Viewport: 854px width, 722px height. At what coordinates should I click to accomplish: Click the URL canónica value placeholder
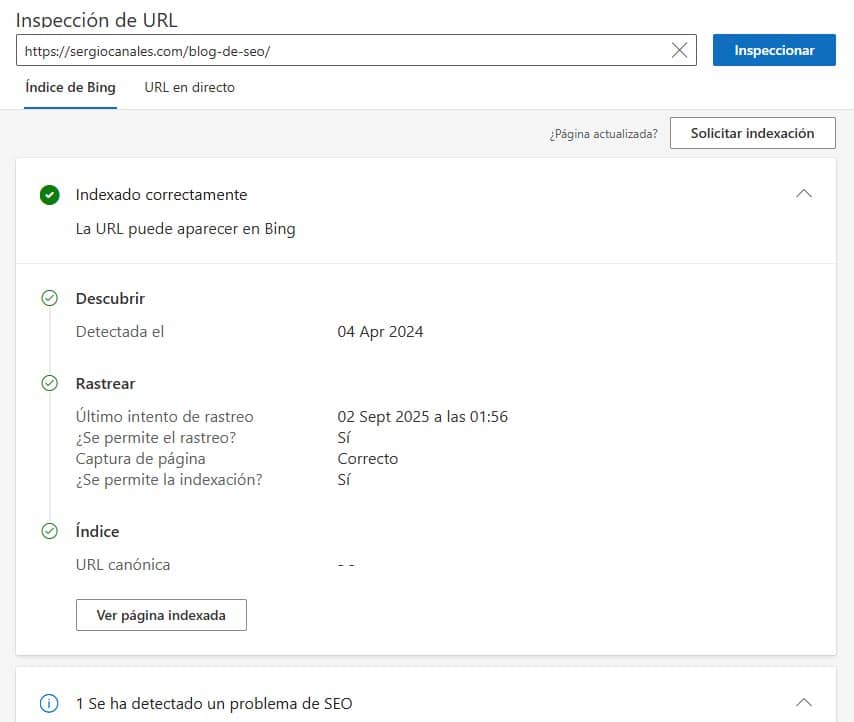[345, 564]
